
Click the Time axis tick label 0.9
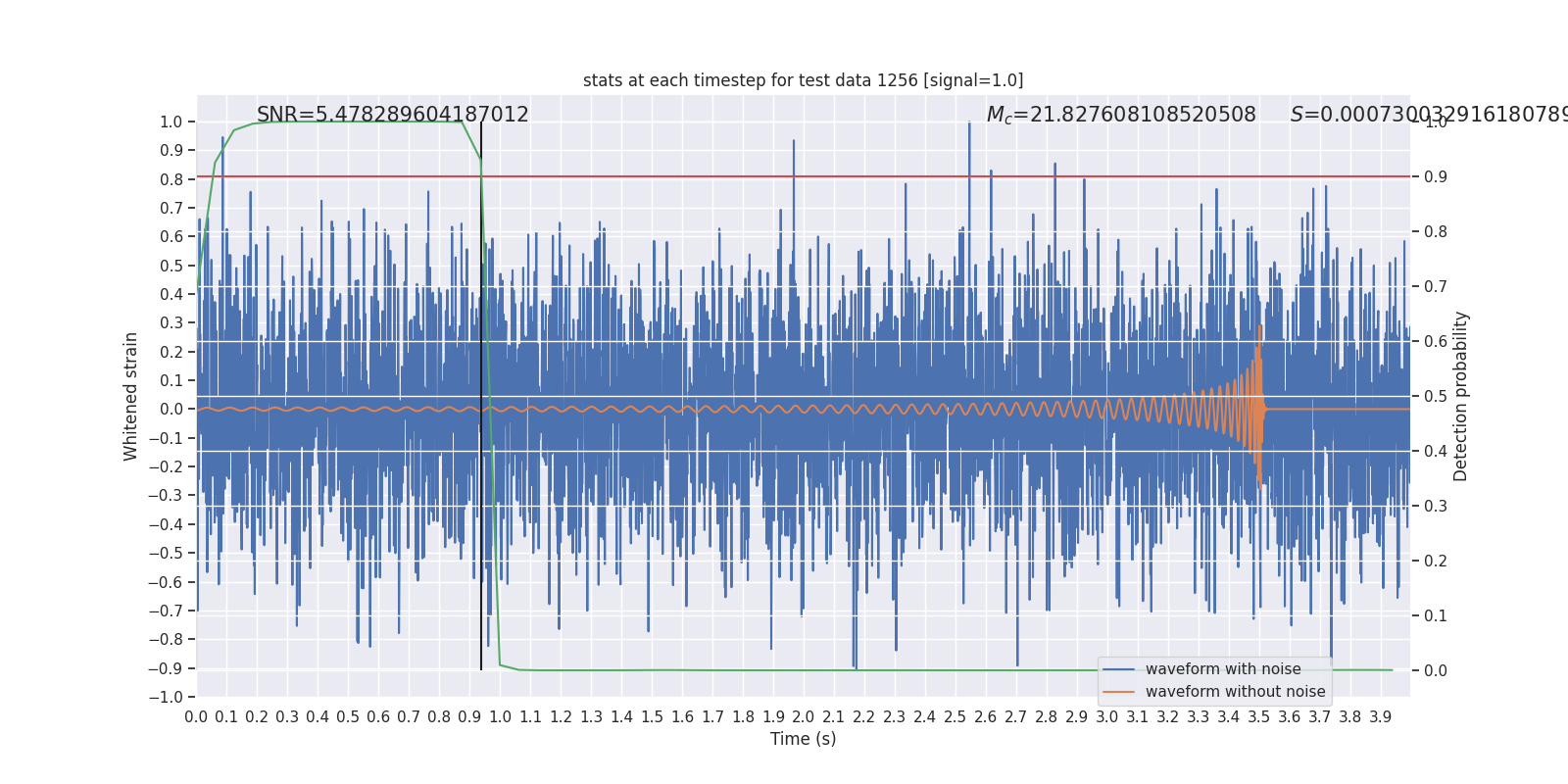click(469, 717)
